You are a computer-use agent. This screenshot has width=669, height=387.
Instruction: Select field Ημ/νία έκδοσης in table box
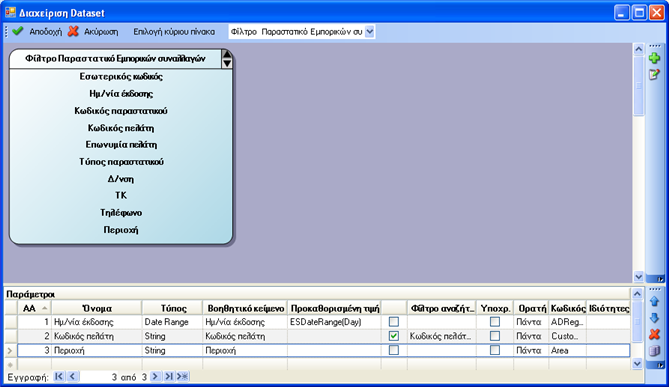pos(121,93)
